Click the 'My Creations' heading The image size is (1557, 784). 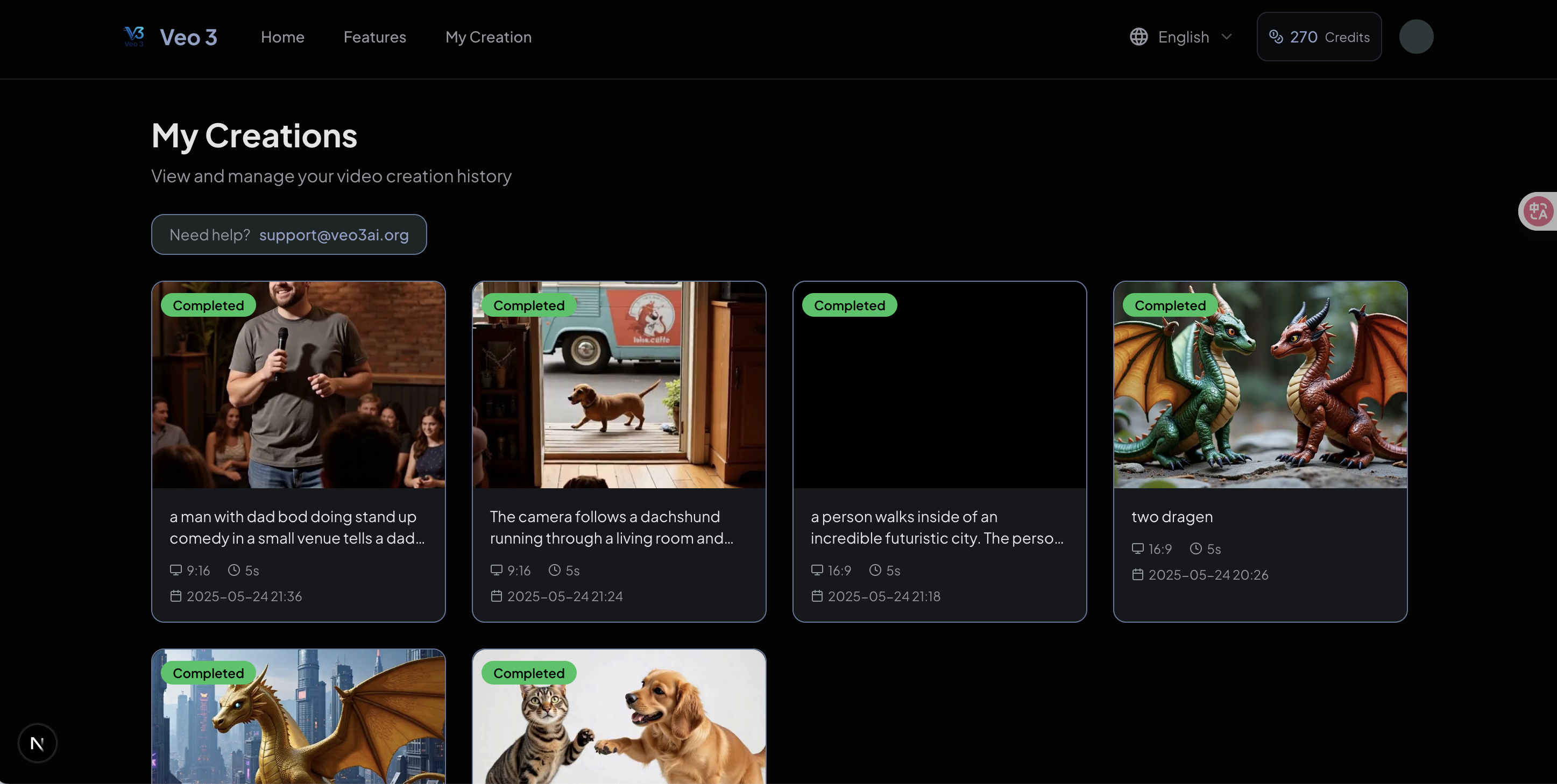254,136
